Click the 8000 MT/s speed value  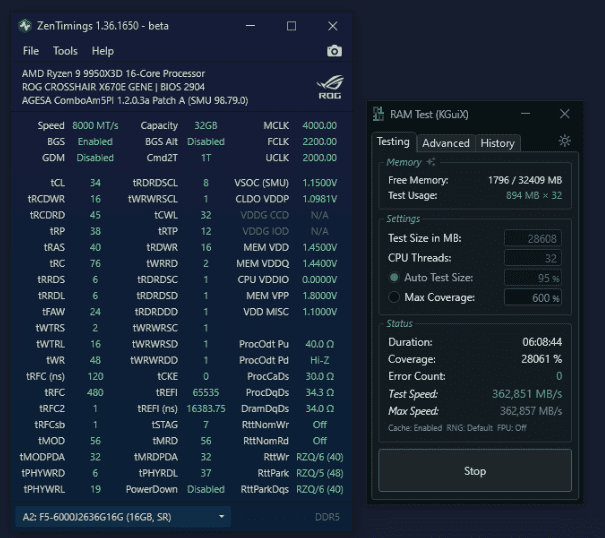[x=95, y=126]
